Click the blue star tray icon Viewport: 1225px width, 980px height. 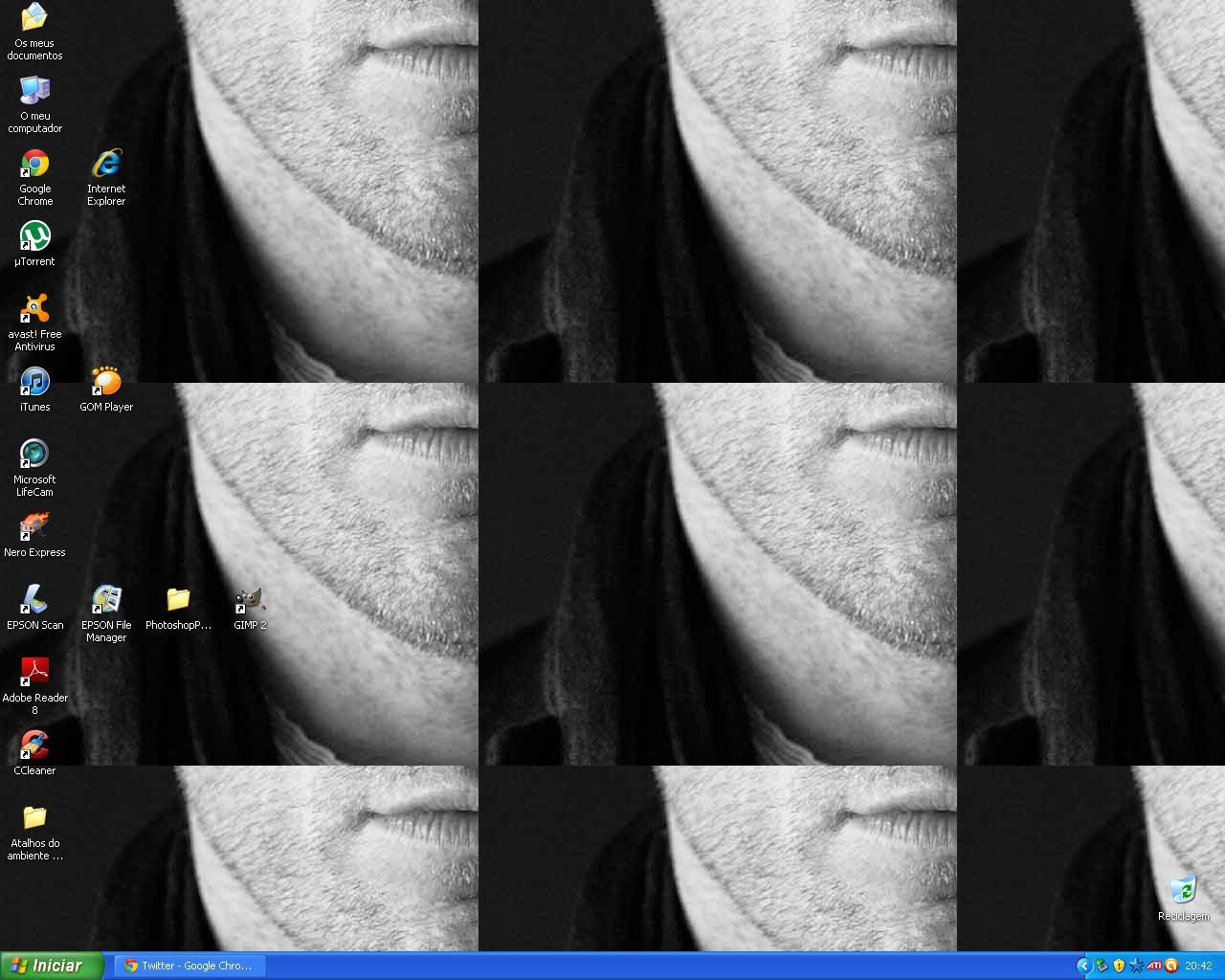point(1136,966)
